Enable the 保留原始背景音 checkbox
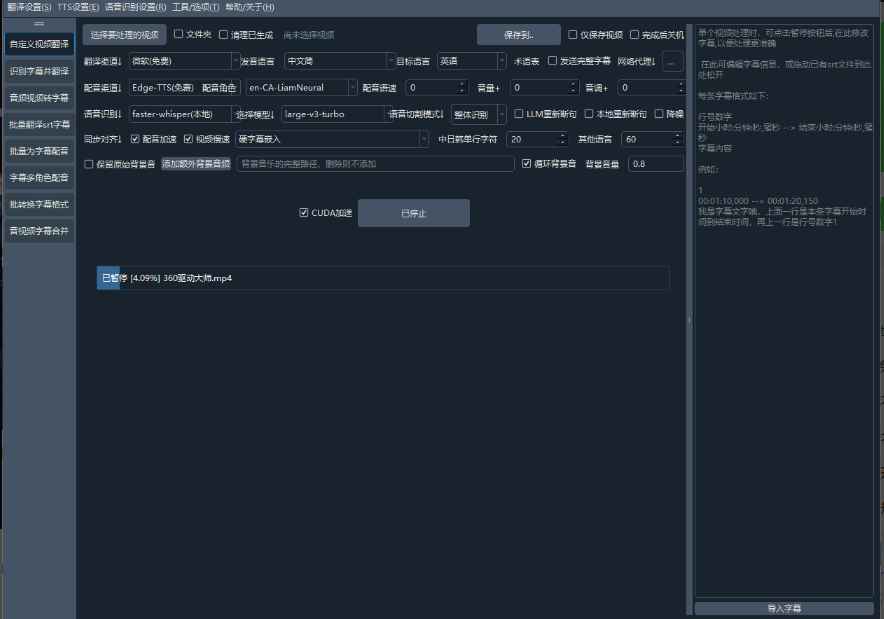 pos(90,164)
